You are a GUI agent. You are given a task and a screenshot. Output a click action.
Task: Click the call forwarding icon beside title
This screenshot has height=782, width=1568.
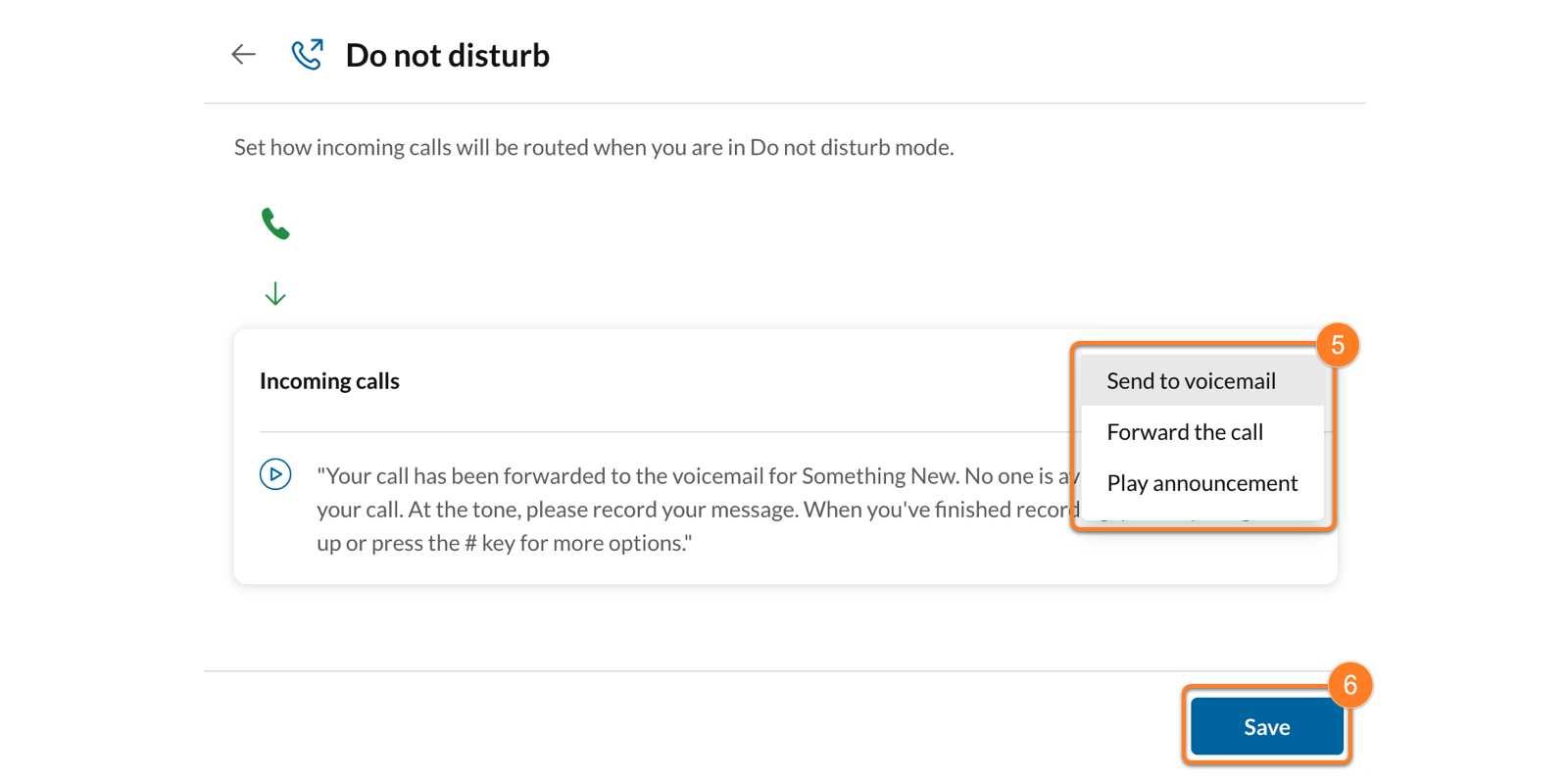pyautogui.click(x=308, y=55)
